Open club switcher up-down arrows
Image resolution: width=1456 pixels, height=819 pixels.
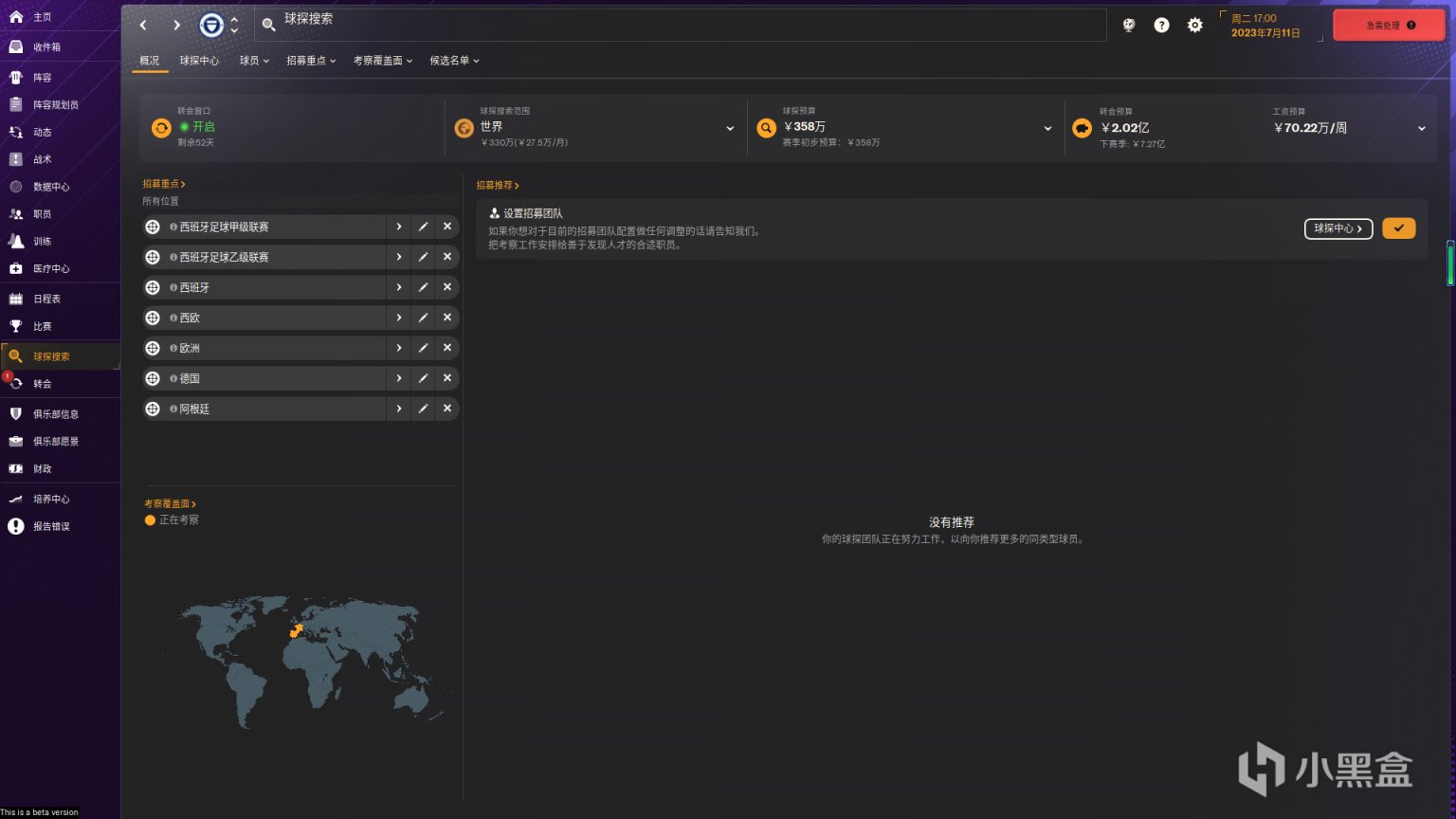pyautogui.click(x=234, y=25)
